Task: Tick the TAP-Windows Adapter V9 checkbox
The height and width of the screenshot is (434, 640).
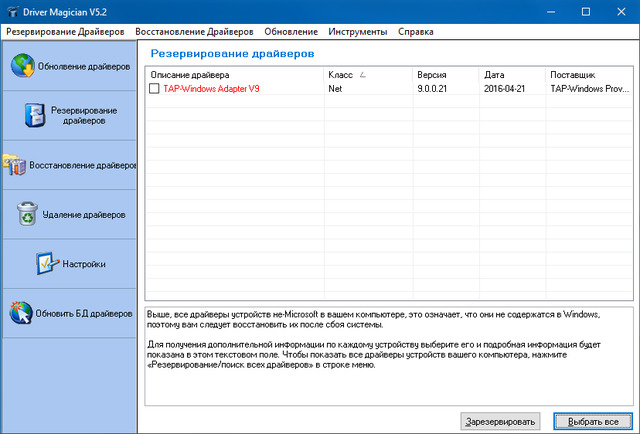Action: point(154,89)
